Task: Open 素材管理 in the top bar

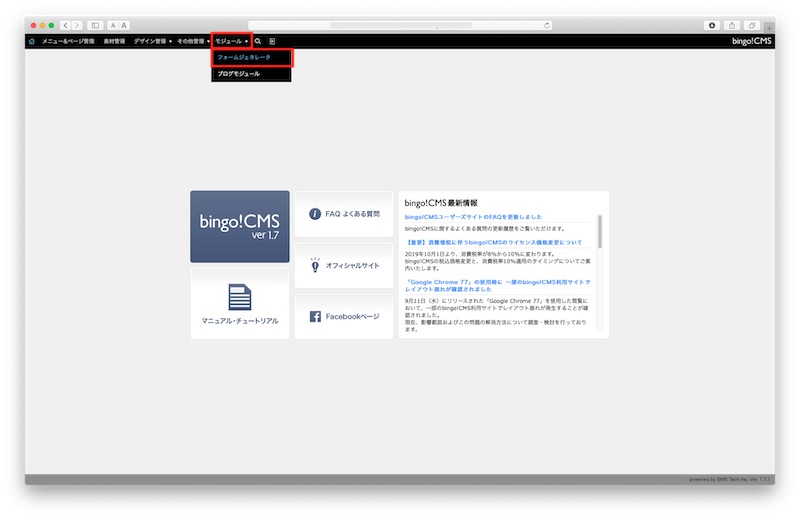Action: (114, 41)
